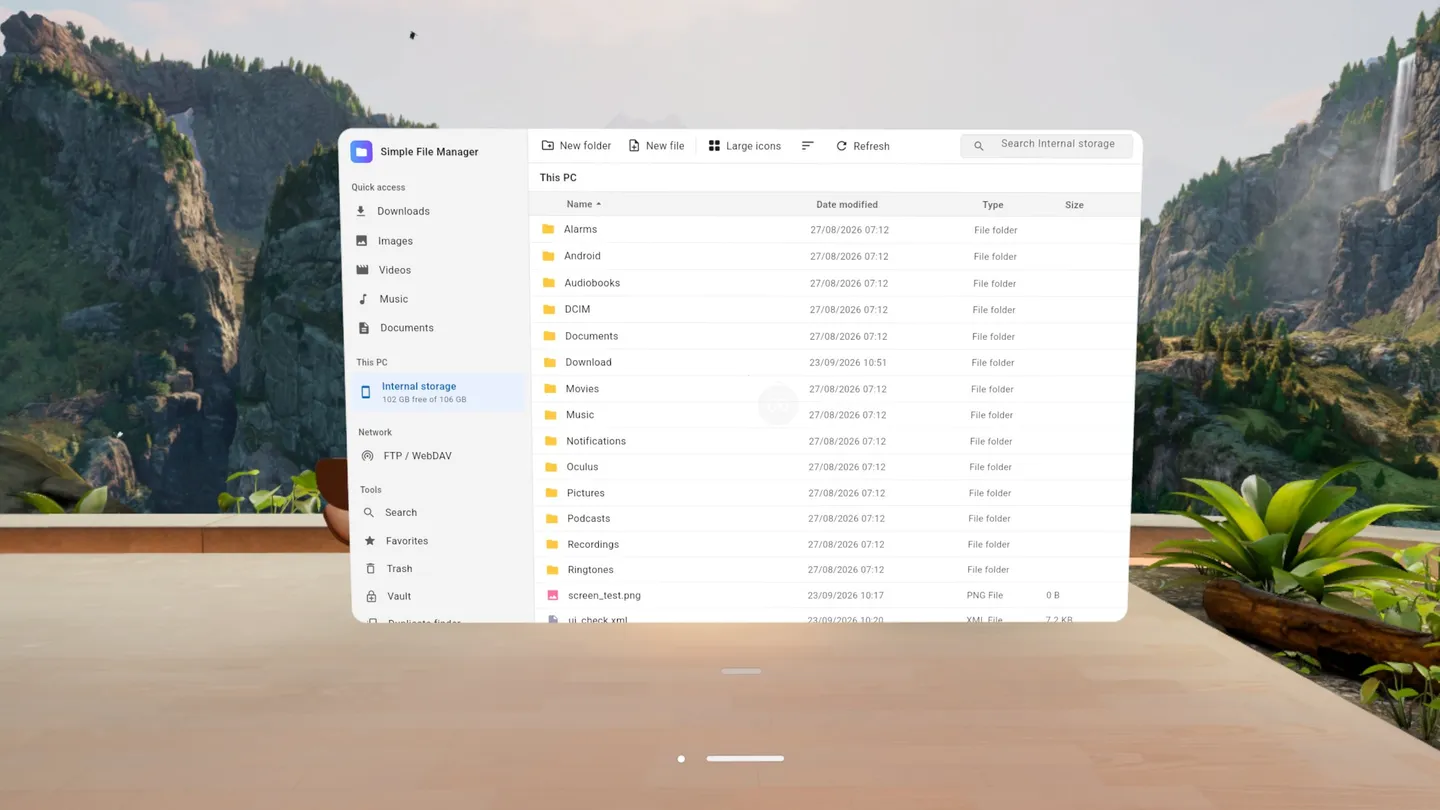This screenshot has height=810, width=1440.
Task: Click the Search Internal storage field
Action: pos(1046,145)
